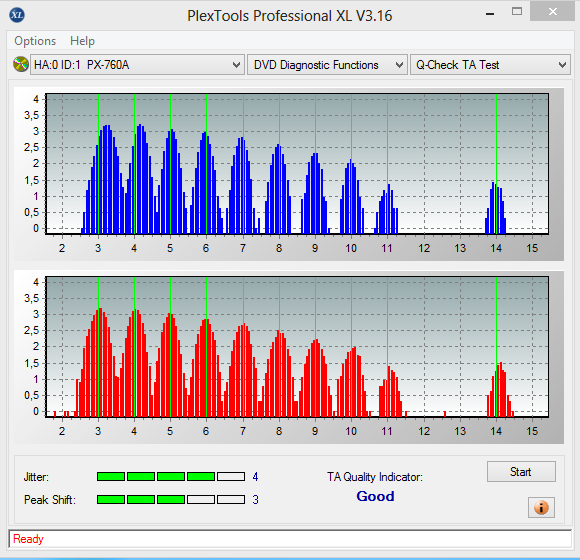The height and width of the screenshot is (560, 580).
Task: Expand DVD Diagnostic Functions dropdown
Action: point(327,65)
